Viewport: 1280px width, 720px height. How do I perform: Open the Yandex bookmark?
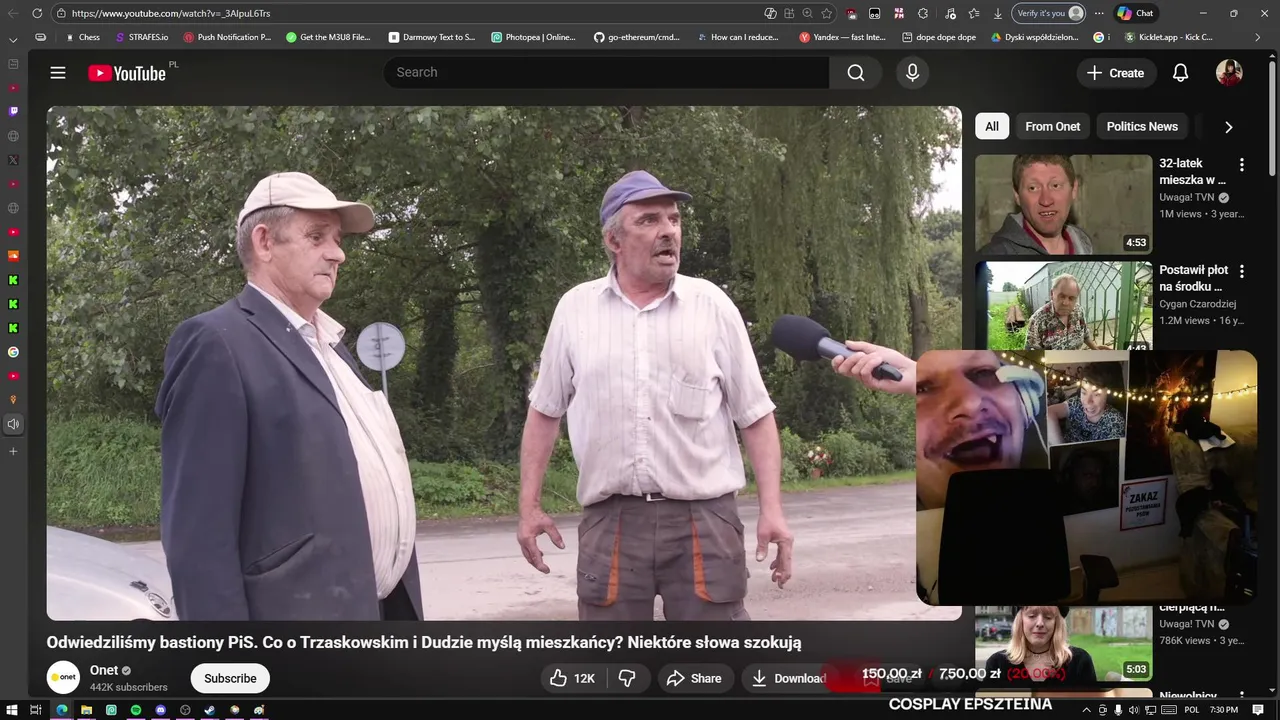tap(843, 37)
